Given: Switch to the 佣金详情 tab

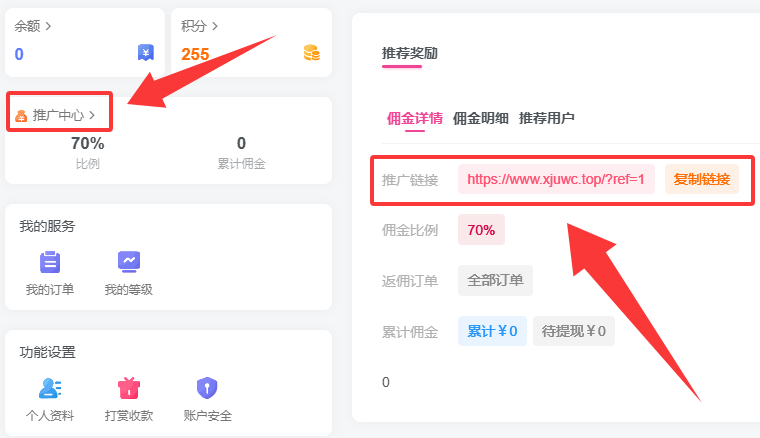Looking at the screenshot, I should 415,118.
